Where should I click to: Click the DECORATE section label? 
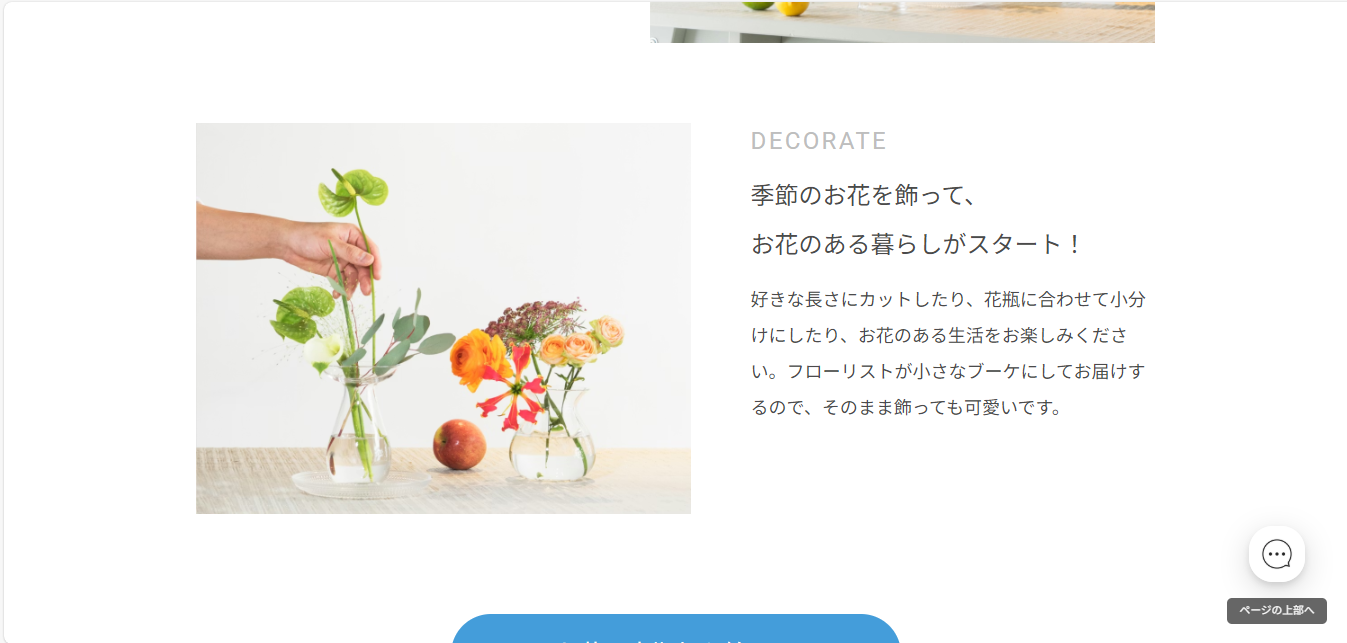pyautogui.click(x=819, y=141)
